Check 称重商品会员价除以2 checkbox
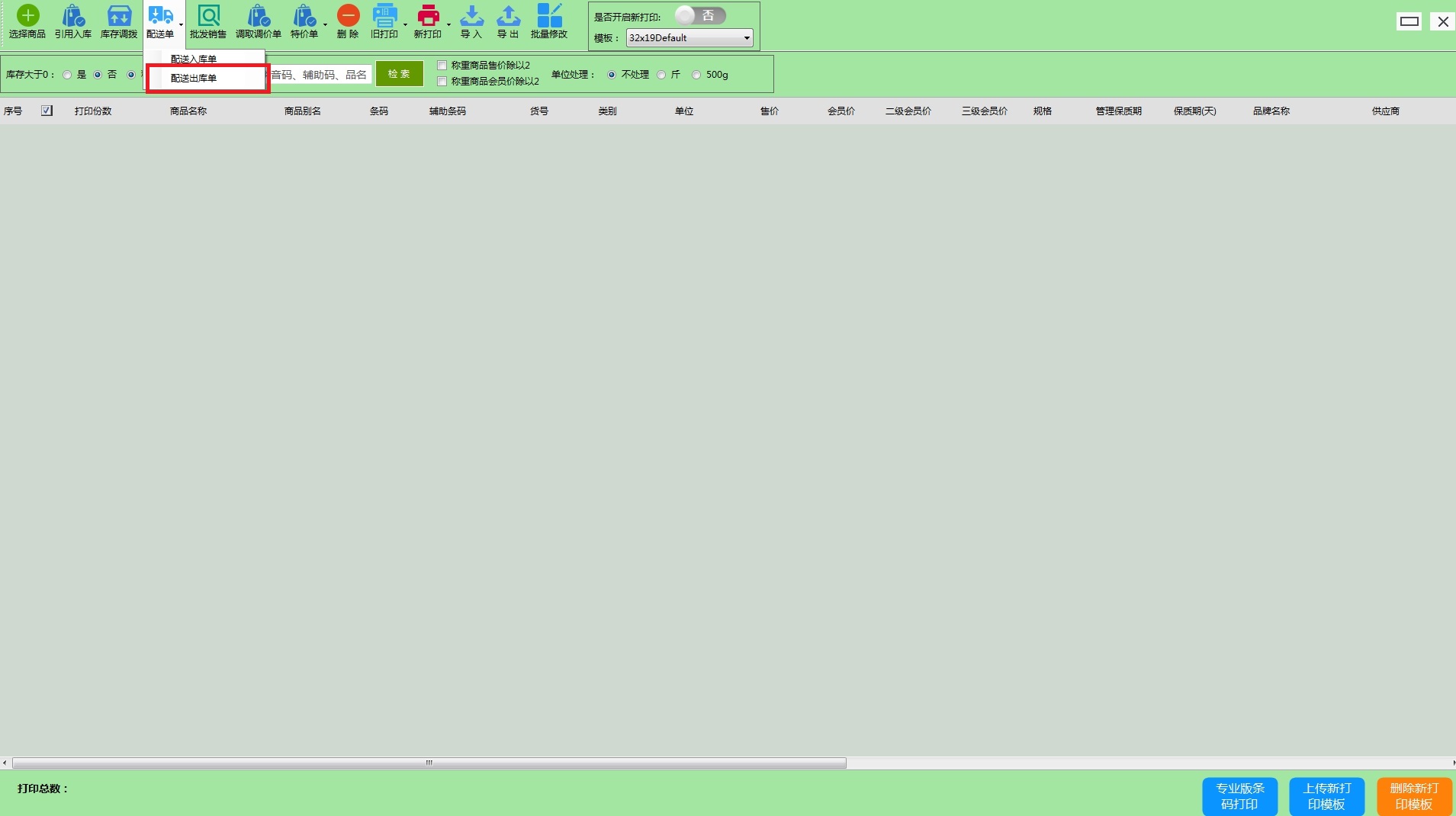Viewport: 1456px width, 816px height. (442, 82)
